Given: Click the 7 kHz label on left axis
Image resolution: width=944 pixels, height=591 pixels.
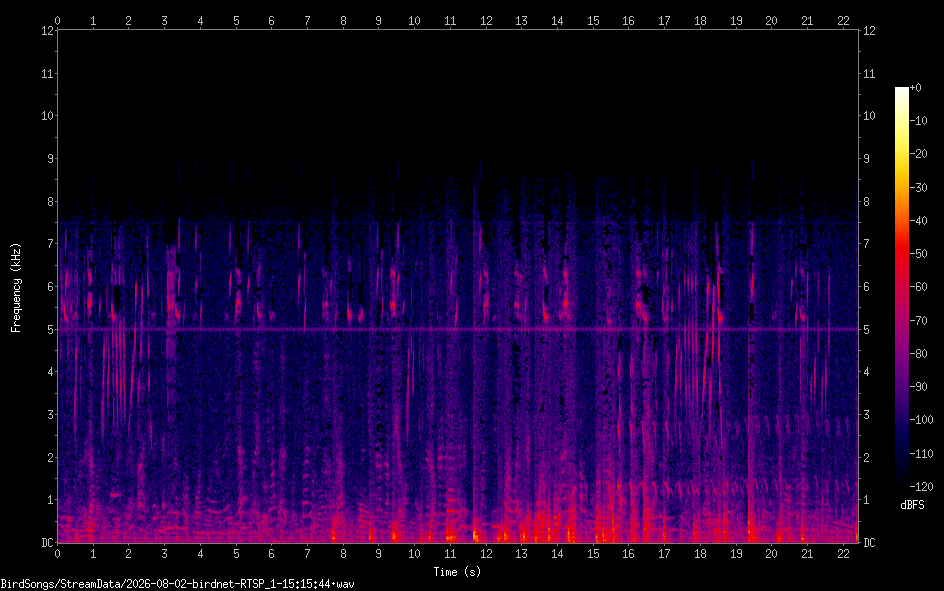Looking at the screenshot, I should [x=50, y=244].
